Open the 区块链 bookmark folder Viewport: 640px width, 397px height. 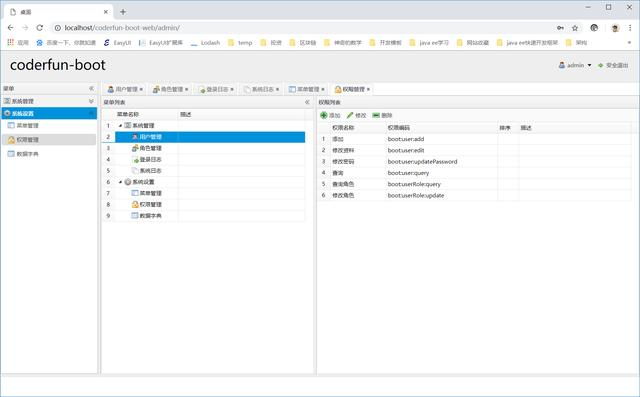[x=302, y=42]
